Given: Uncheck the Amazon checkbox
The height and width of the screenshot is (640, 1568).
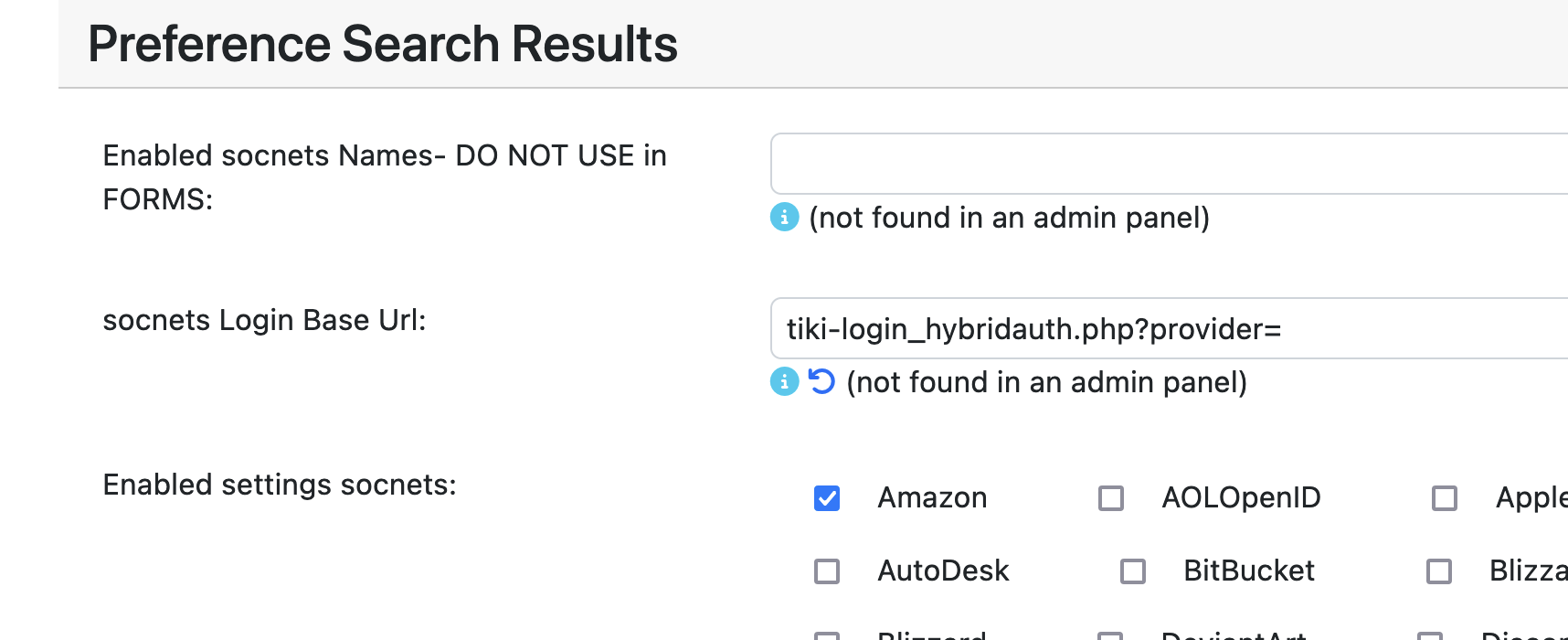Looking at the screenshot, I should pos(827,498).
